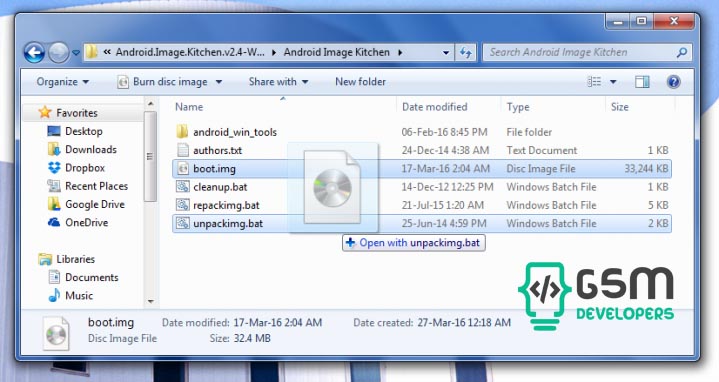Screen dimensions: 719x382
Task: Go back using the Back arrow button
Action: coord(34,52)
